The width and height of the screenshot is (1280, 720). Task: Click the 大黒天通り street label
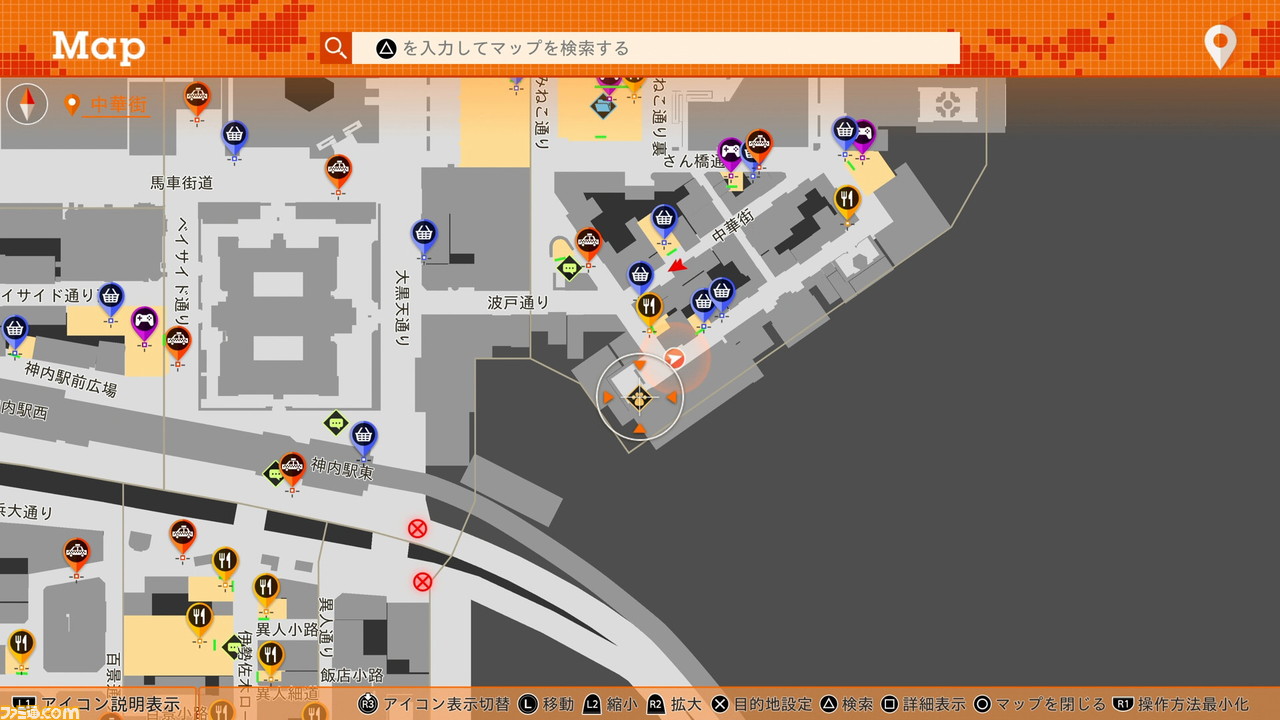tap(401, 308)
